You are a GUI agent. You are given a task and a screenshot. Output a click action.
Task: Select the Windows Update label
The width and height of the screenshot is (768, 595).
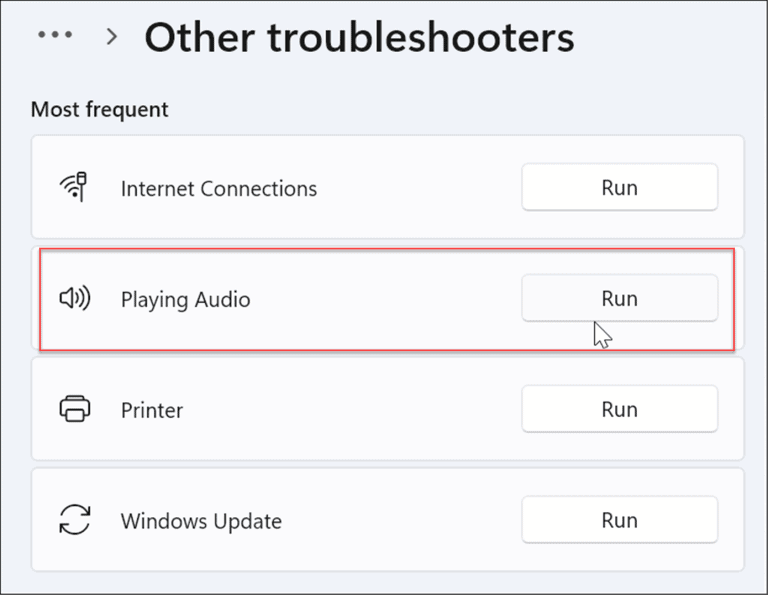[201, 521]
